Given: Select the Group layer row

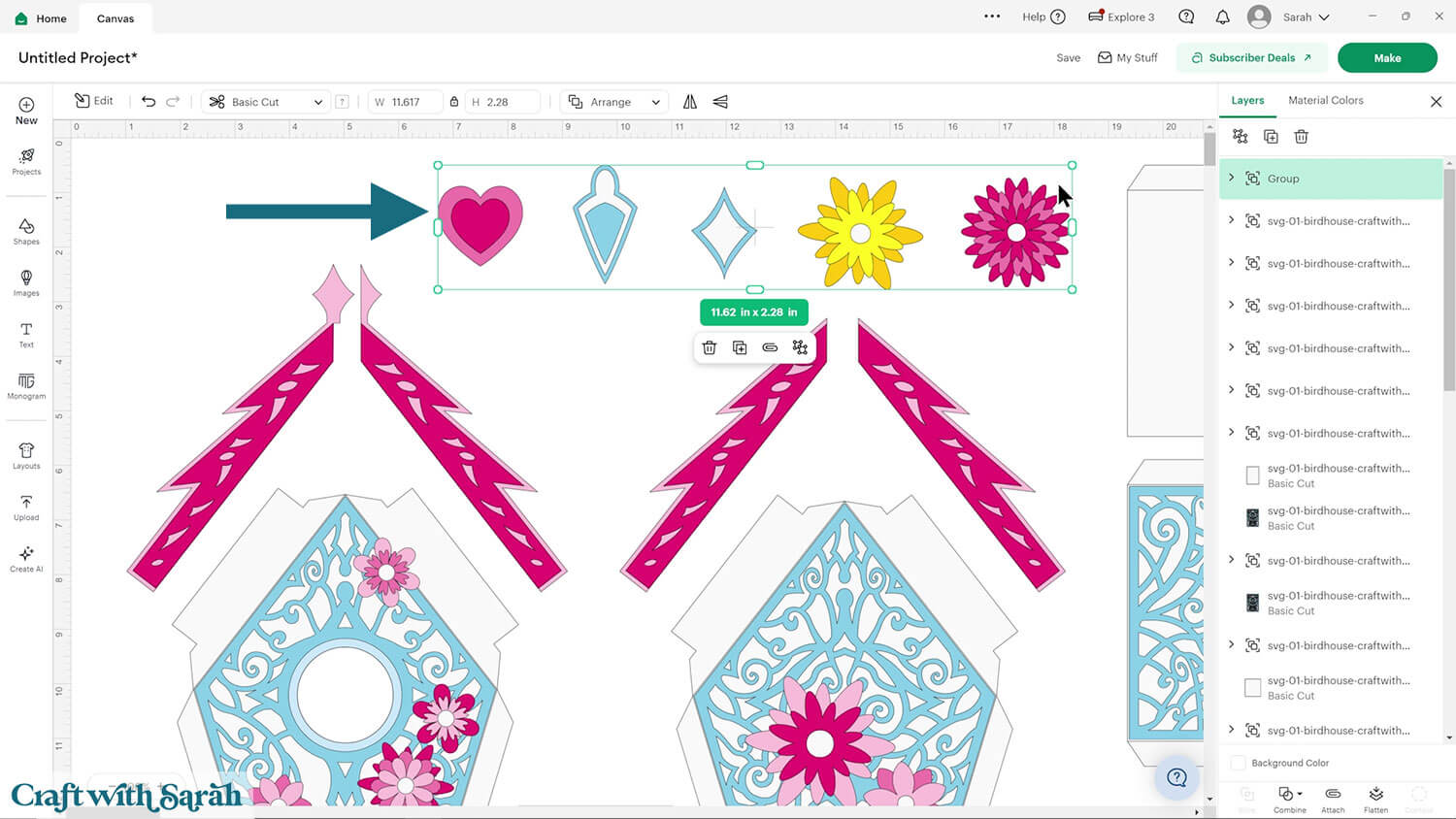Looking at the screenshot, I should click(x=1331, y=179).
